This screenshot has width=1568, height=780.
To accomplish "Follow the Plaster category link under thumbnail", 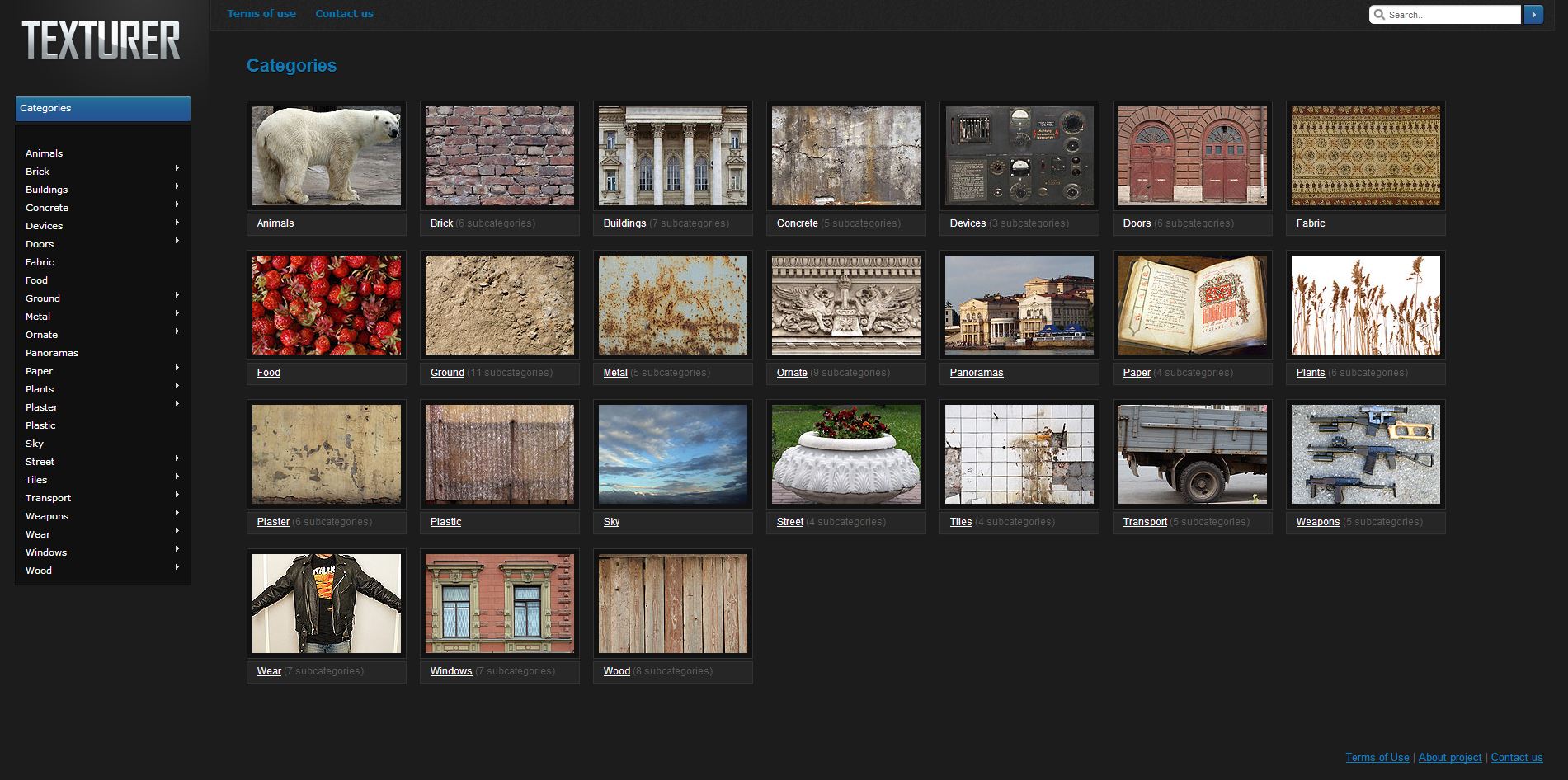I will (x=273, y=522).
